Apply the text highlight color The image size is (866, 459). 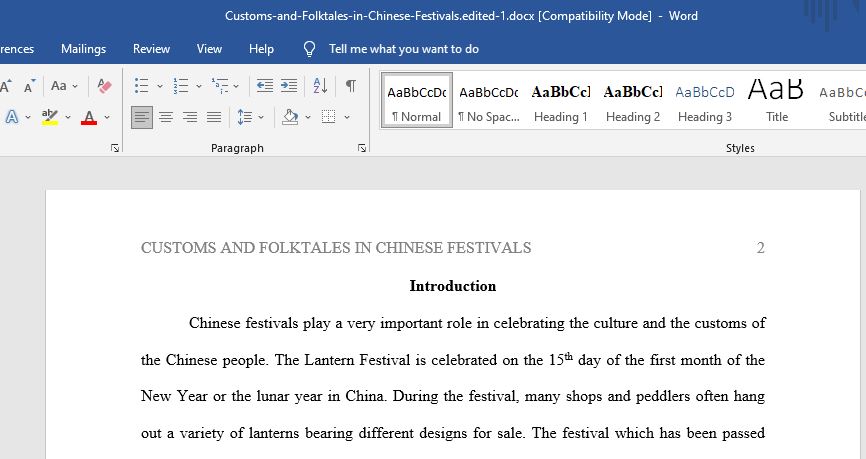50,117
